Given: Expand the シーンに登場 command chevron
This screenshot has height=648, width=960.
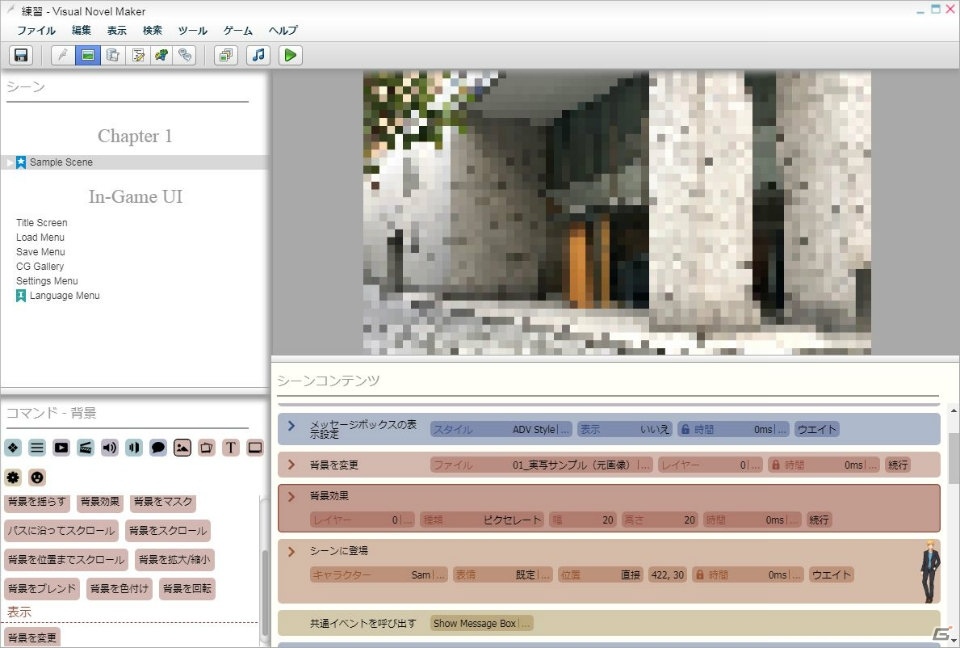Looking at the screenshot, I should coord(292,551).
